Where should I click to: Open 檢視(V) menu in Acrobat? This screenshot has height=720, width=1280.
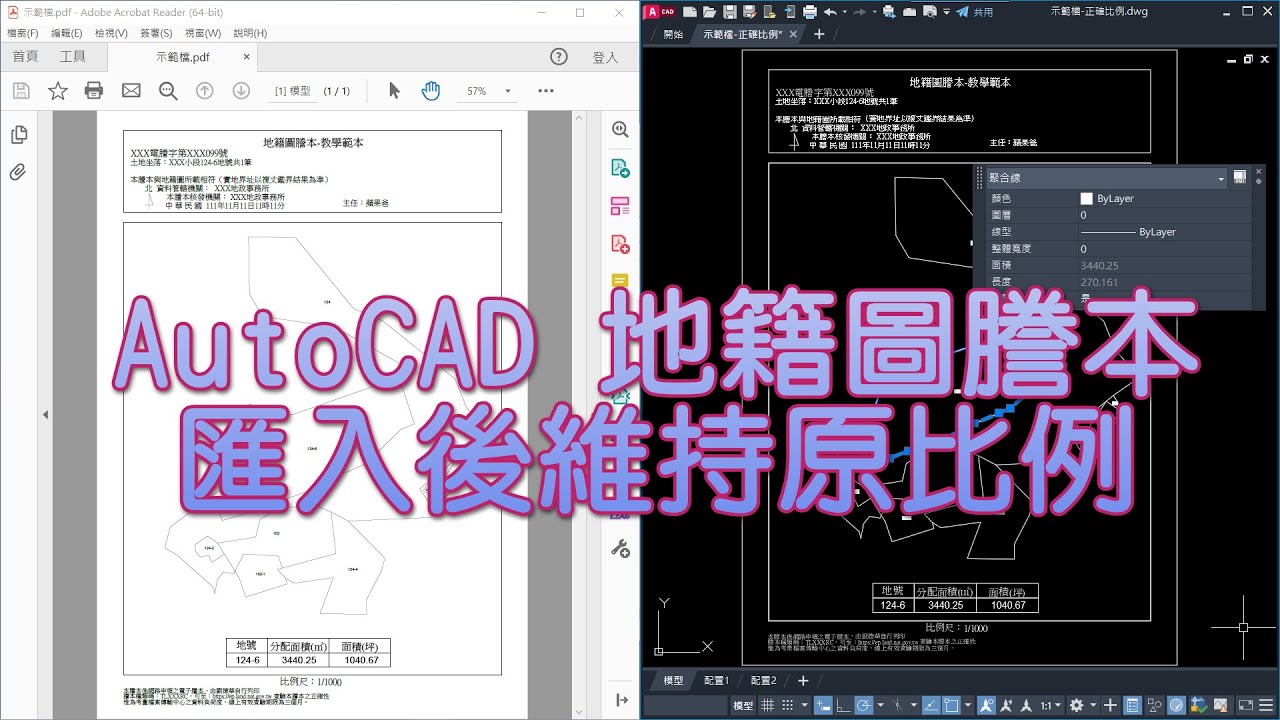(111, 33)
